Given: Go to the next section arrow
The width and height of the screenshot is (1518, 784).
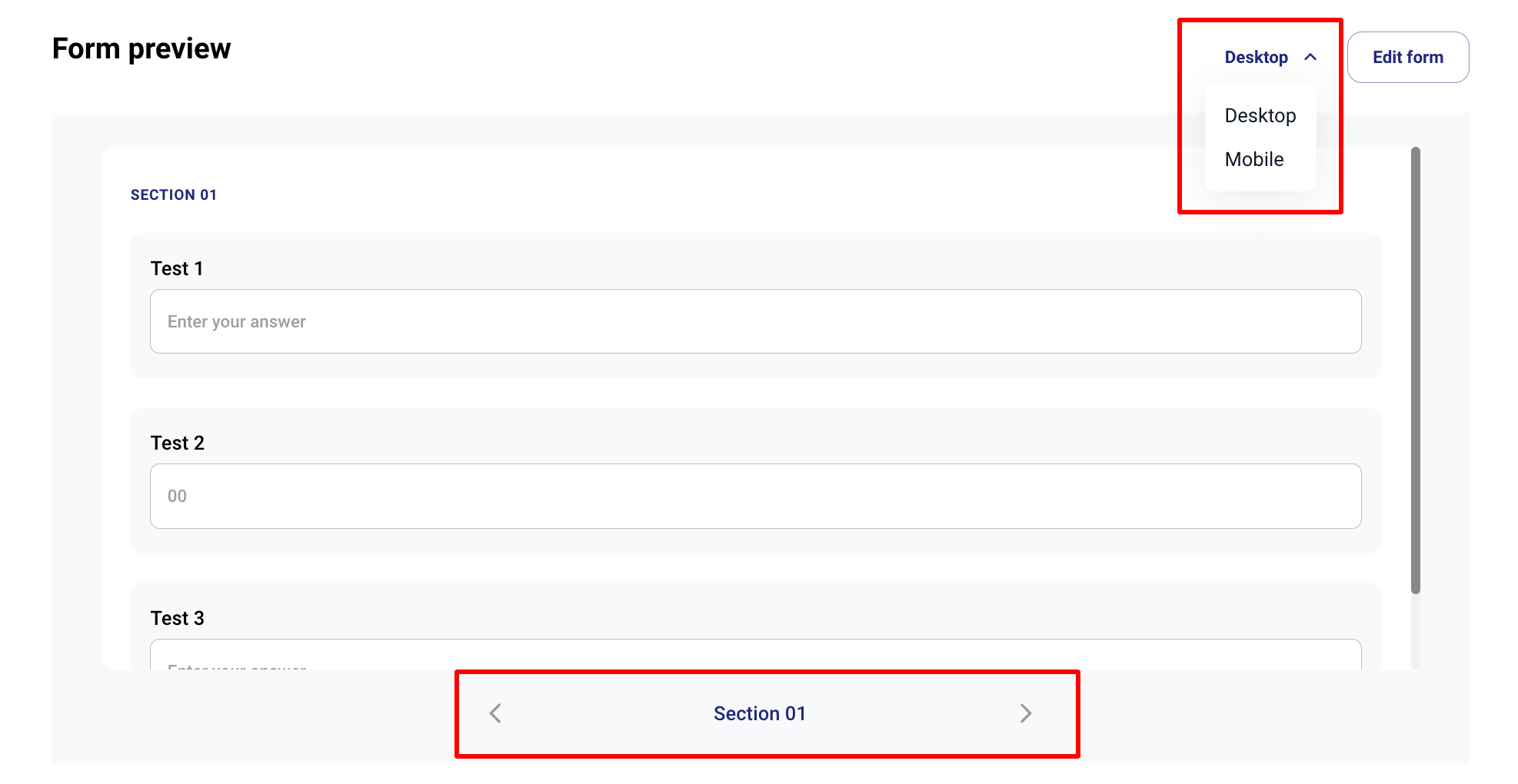Looking at the screenshot, I should [x=1025, y=713].
